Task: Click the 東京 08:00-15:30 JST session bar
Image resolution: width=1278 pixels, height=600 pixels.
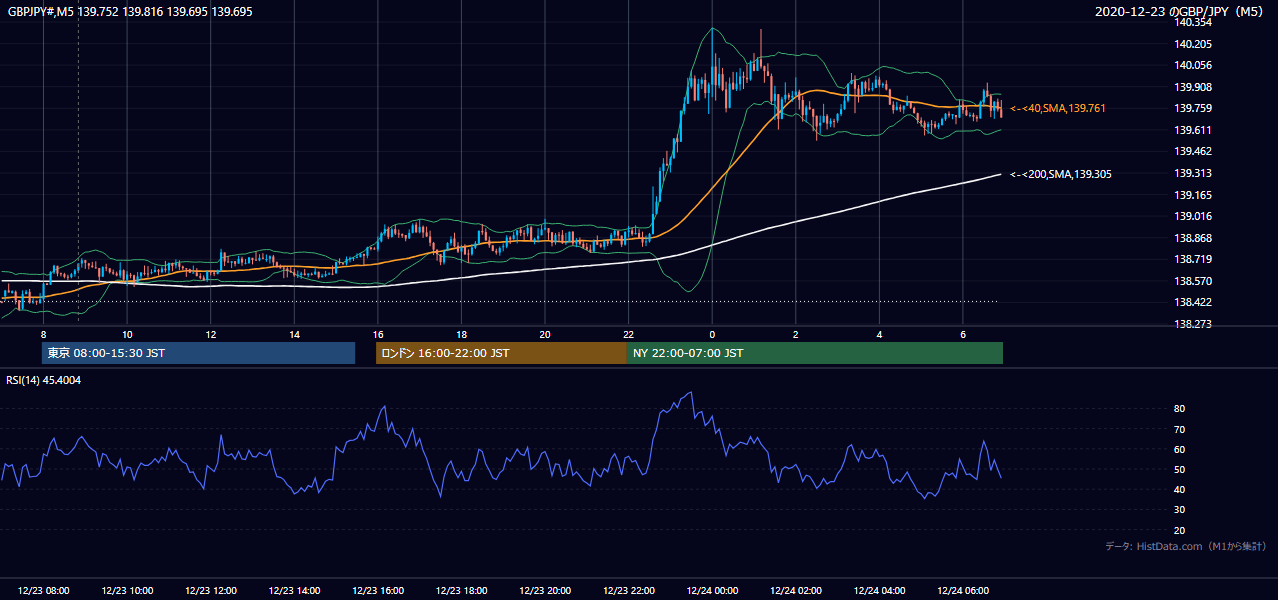Action: [198, 353]
